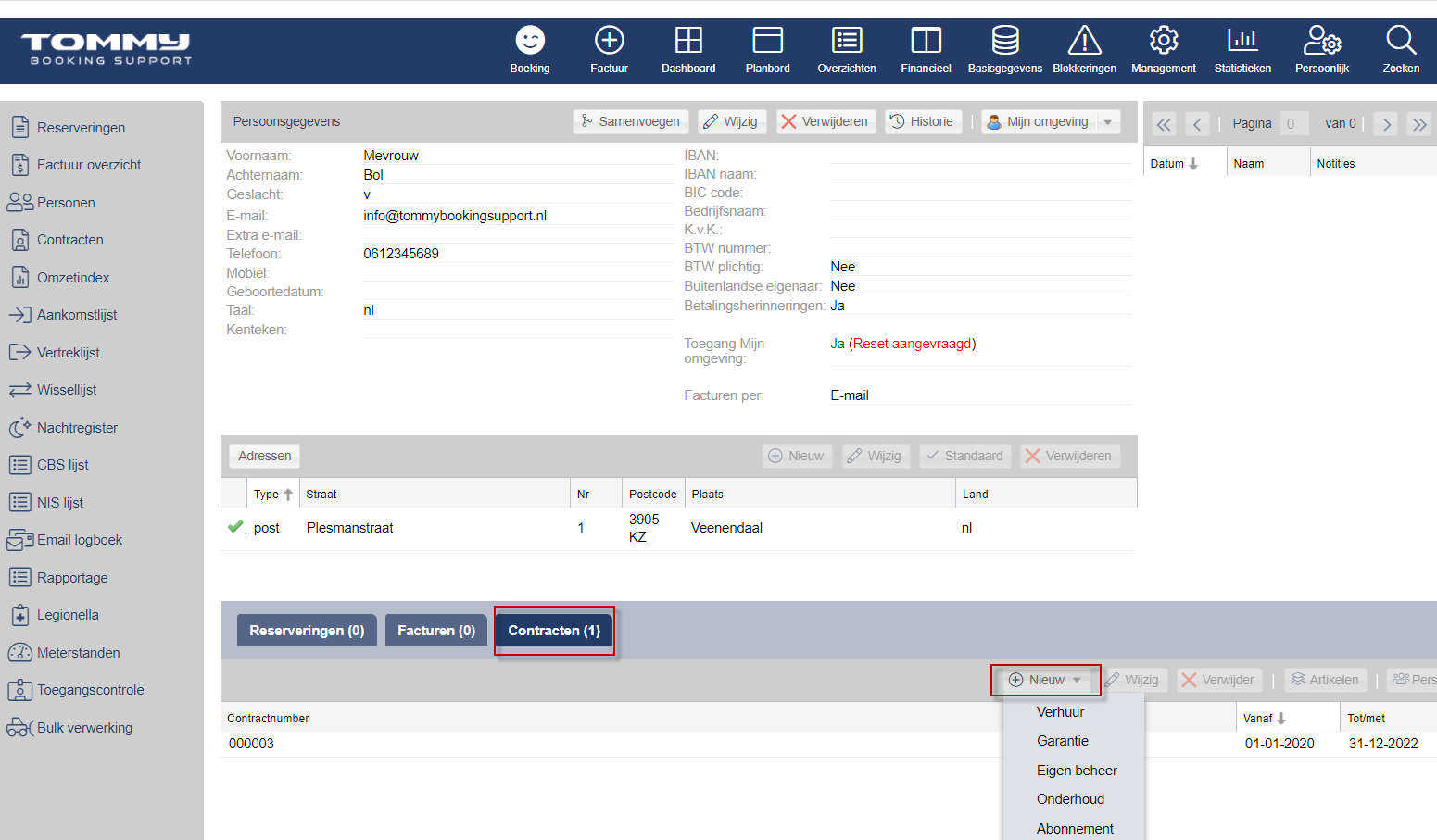Screen dimensions: 1437x840
Task: Open Bulk verwerking in sidebar
Action: [84, 728]
